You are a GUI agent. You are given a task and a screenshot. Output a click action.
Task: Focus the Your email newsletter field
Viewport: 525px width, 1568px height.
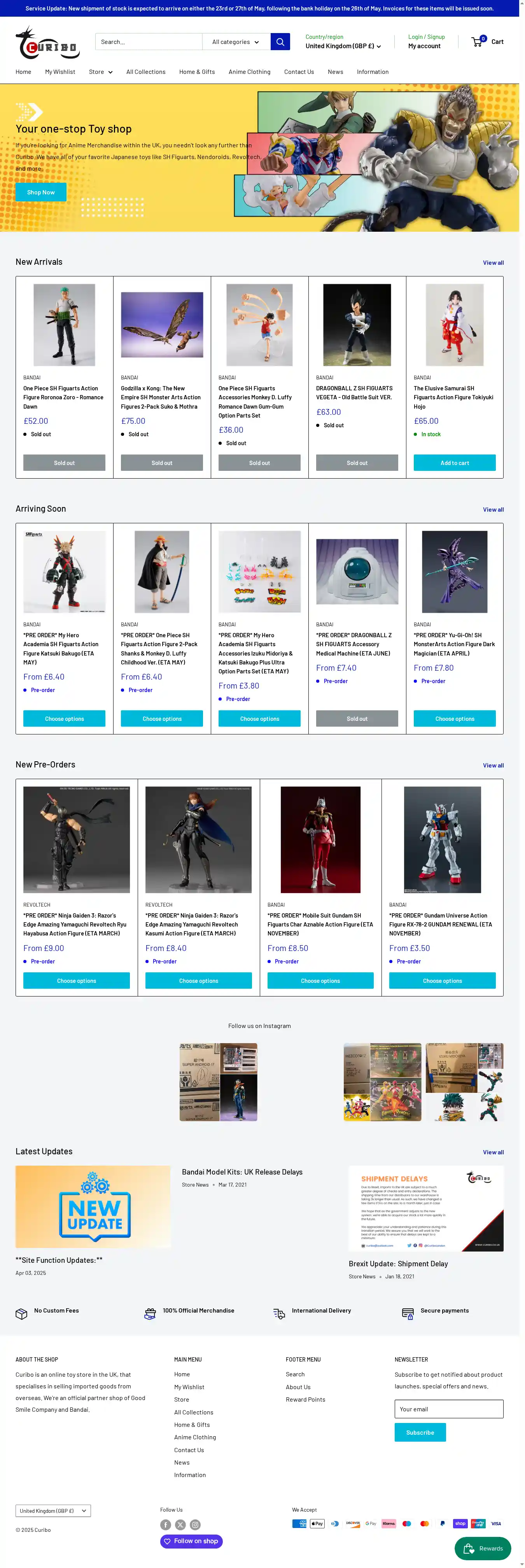point(449,1409)
